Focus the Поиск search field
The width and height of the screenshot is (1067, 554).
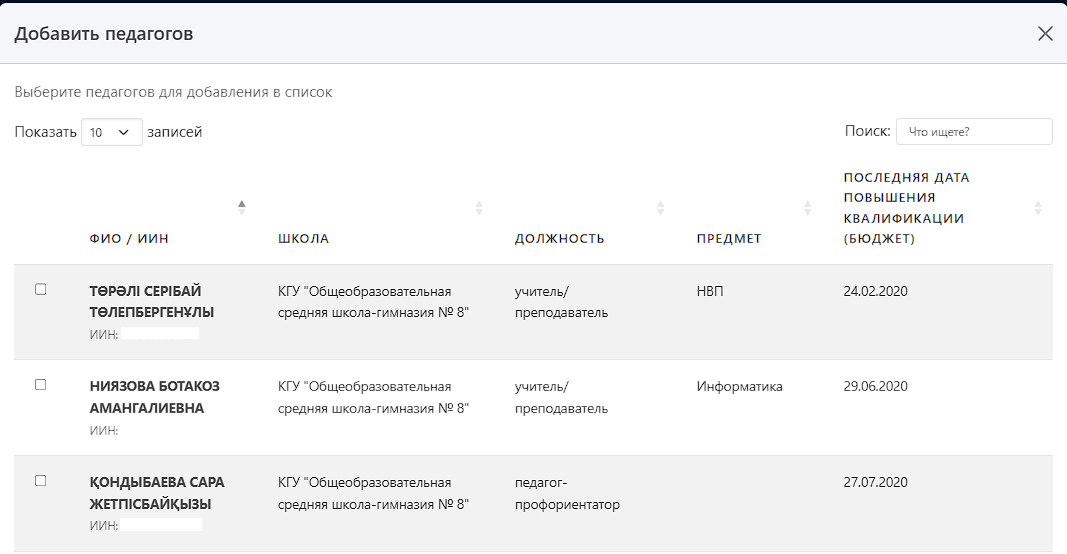pyautogui.click(x=973, y=132)
